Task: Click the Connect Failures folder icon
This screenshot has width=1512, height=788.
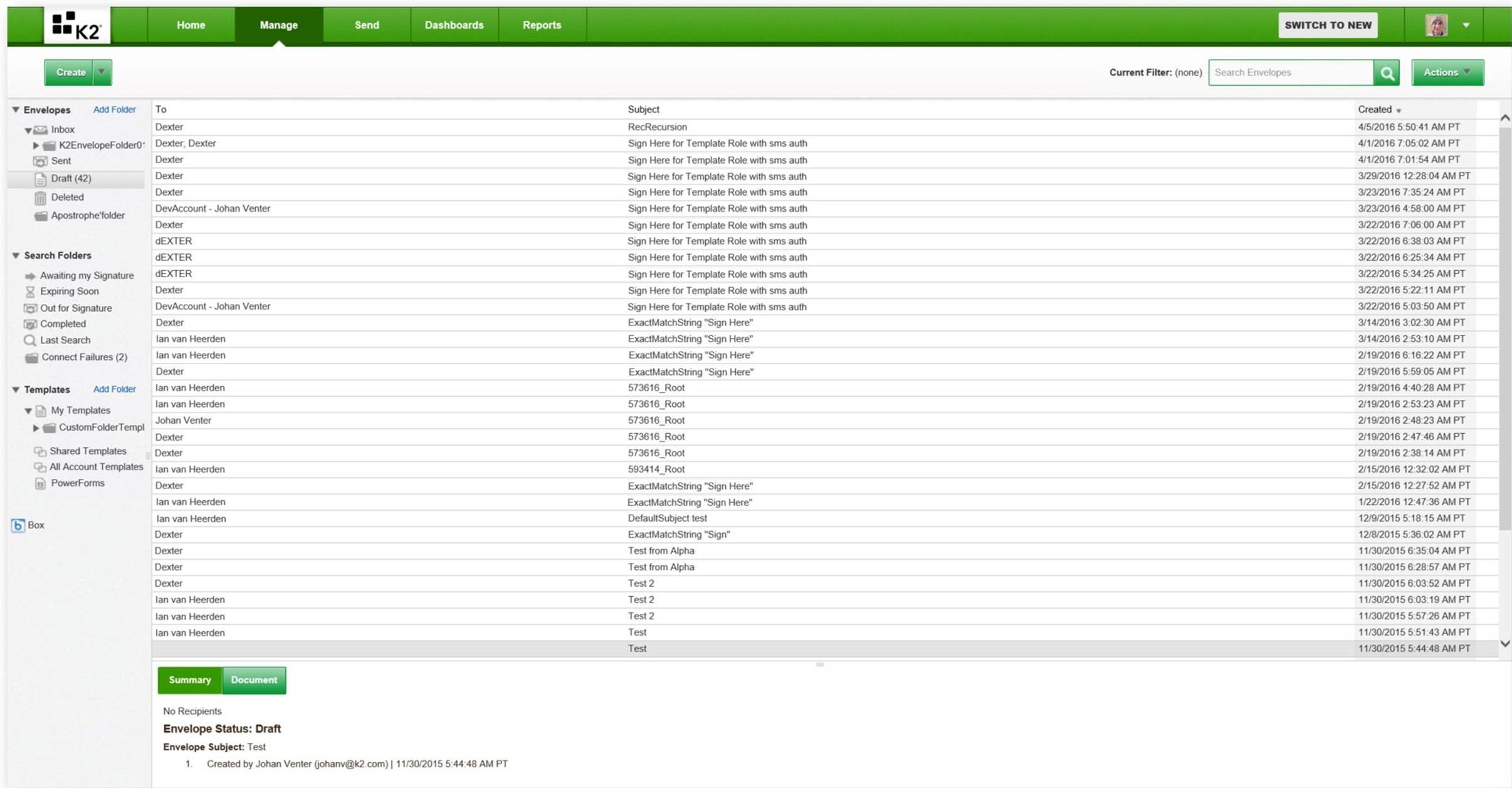Action: (x=31, y=357)
